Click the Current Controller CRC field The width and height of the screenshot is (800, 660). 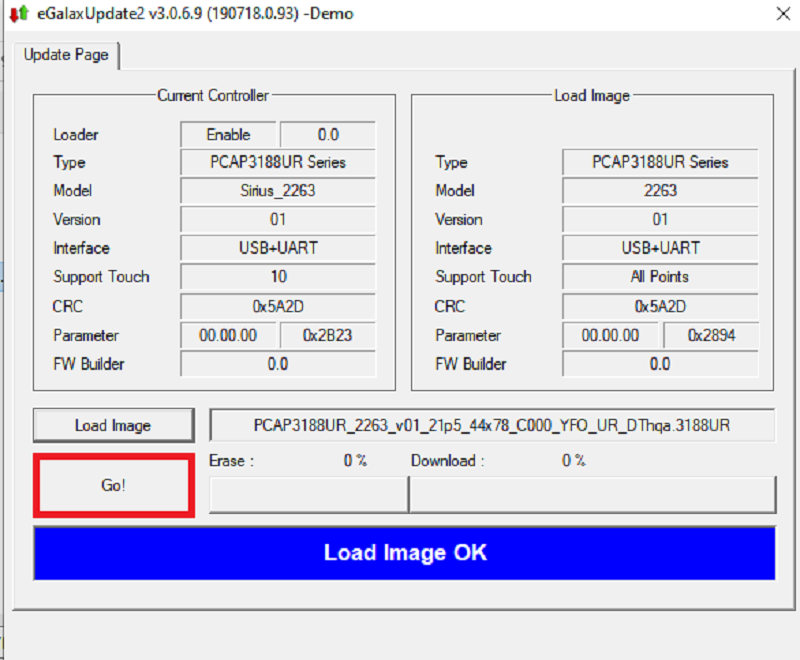pos(278,306)
